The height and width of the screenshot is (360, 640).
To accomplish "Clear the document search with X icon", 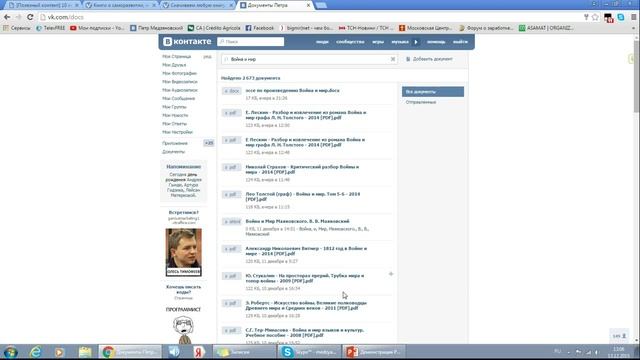I will [x=393, y=59].
